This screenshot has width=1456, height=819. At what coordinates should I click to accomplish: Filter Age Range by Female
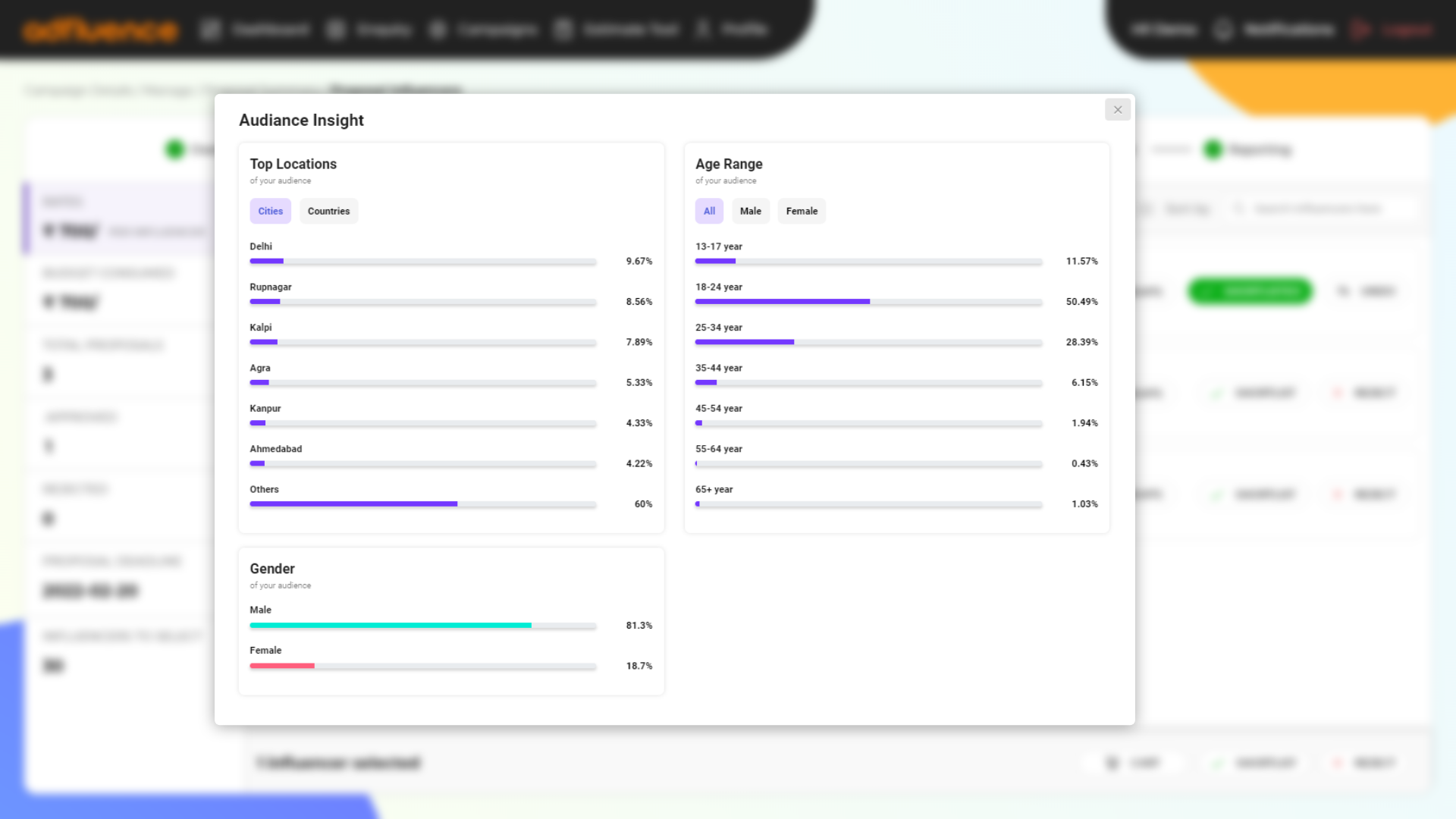(802, 211)
